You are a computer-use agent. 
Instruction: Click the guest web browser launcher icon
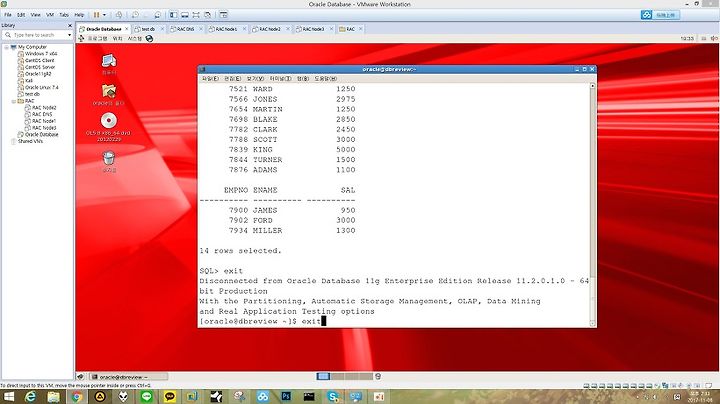pos(149,39)
